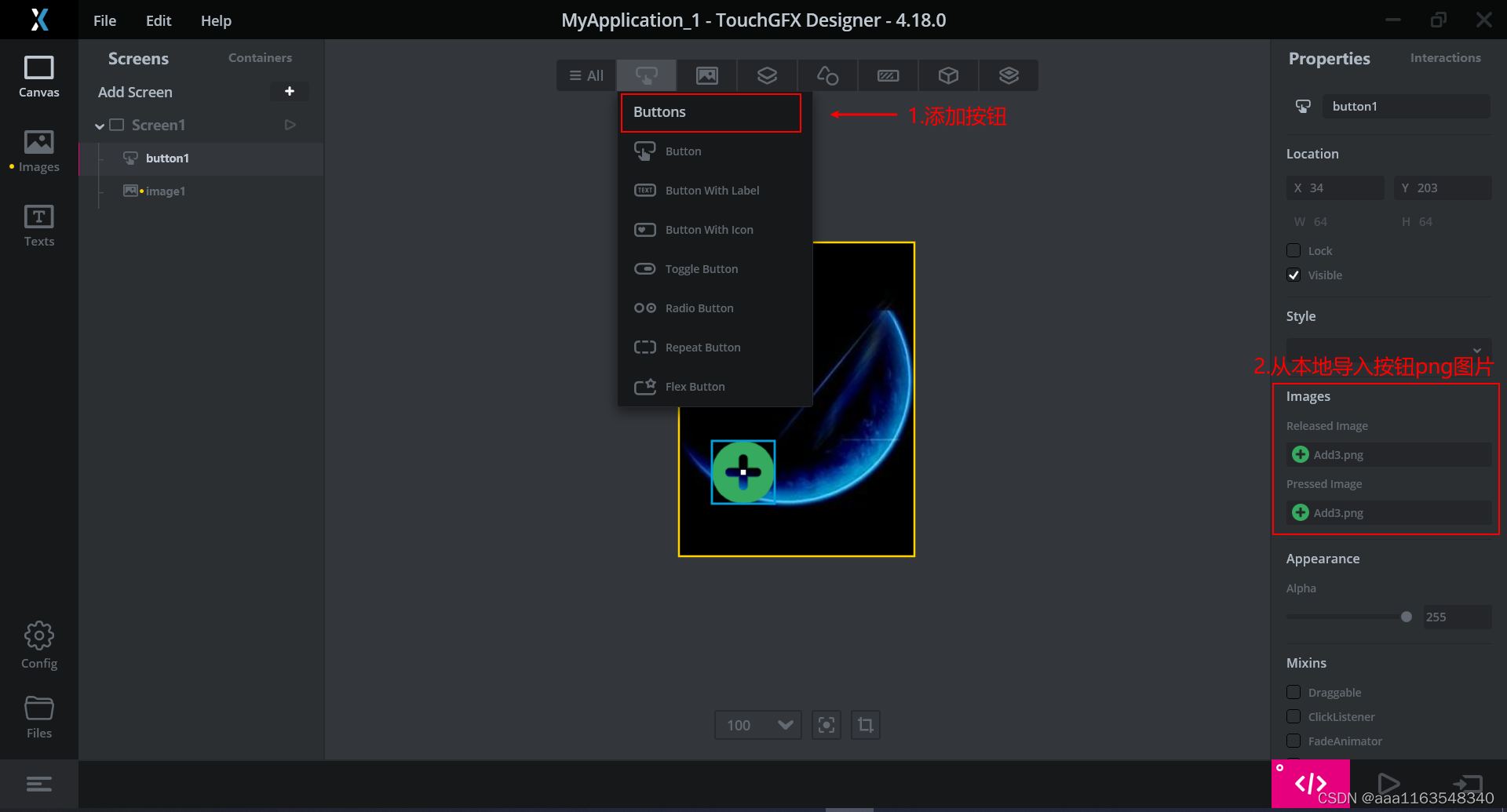Open the Config settings gear
Screen dimensions: 1507x812
pyautogui.click(x=38, y=646)
